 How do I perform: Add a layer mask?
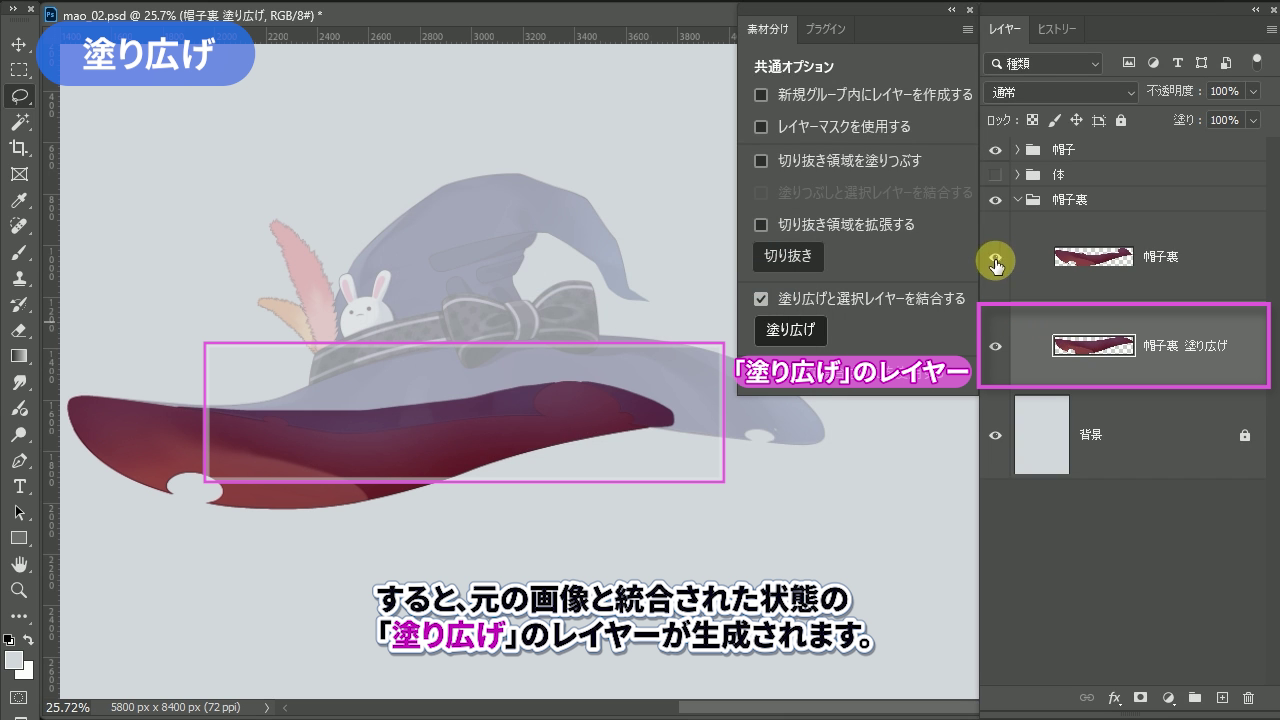pos(1140,698)
